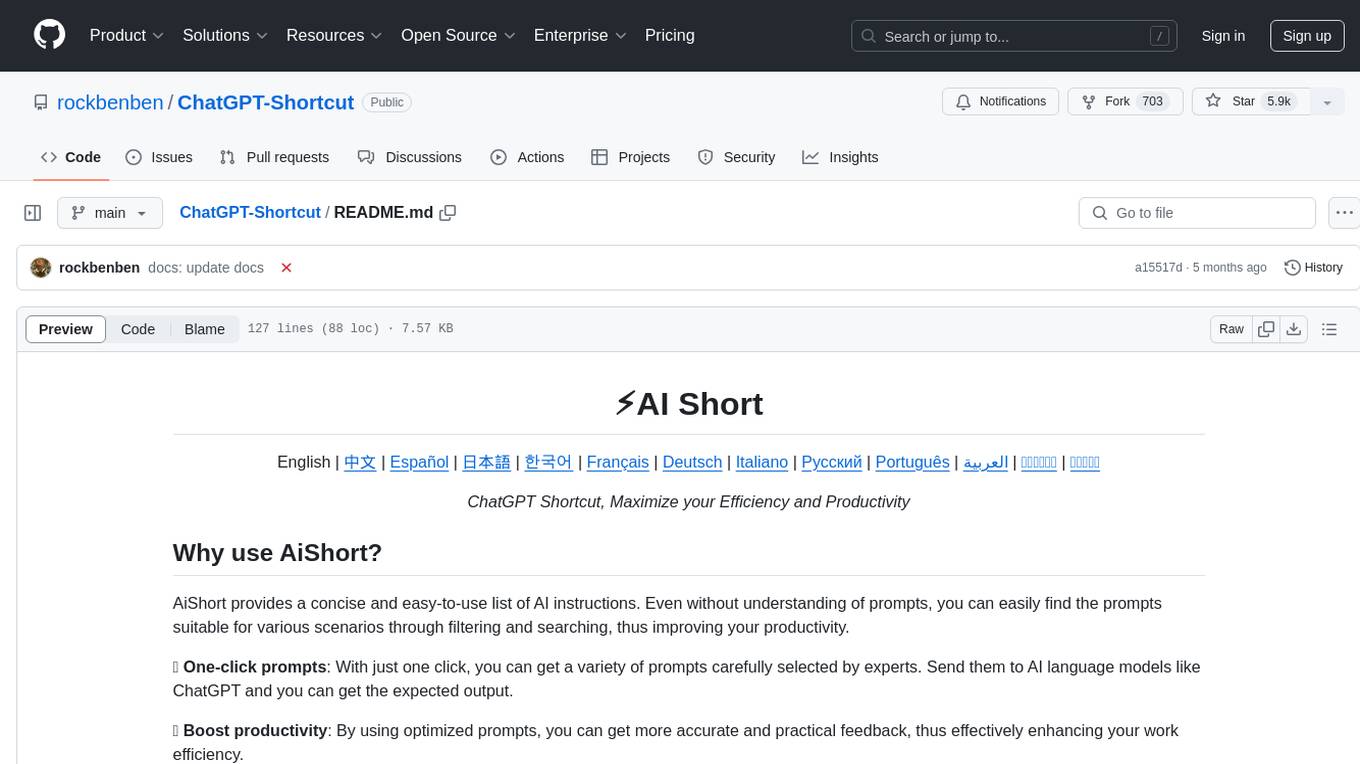1360x764 pixels.
Task: Click the star count 5.9k
Action: pyautogui.click(x=1279, y=101)
